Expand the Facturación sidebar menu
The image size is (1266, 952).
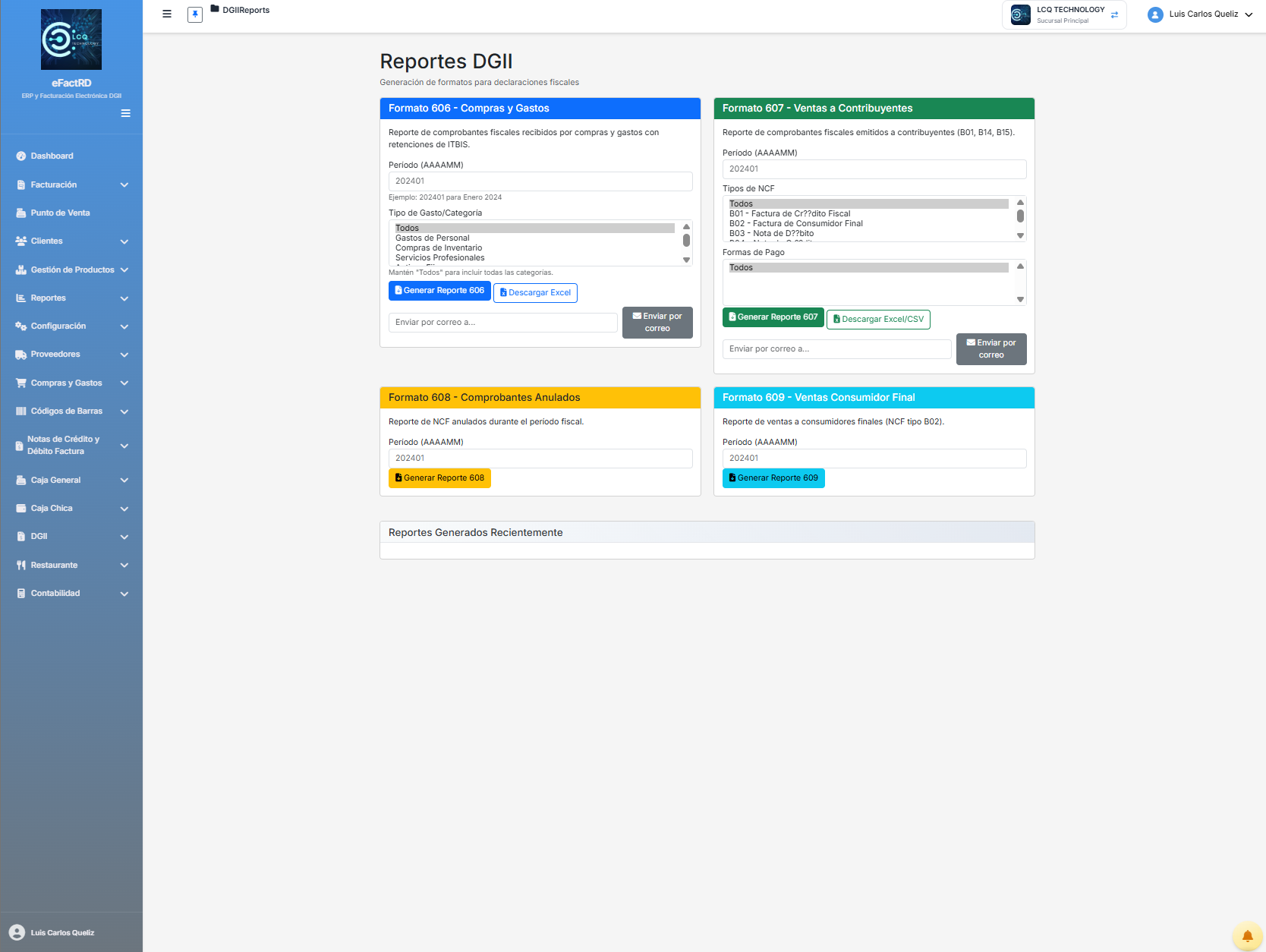[71, 184]
